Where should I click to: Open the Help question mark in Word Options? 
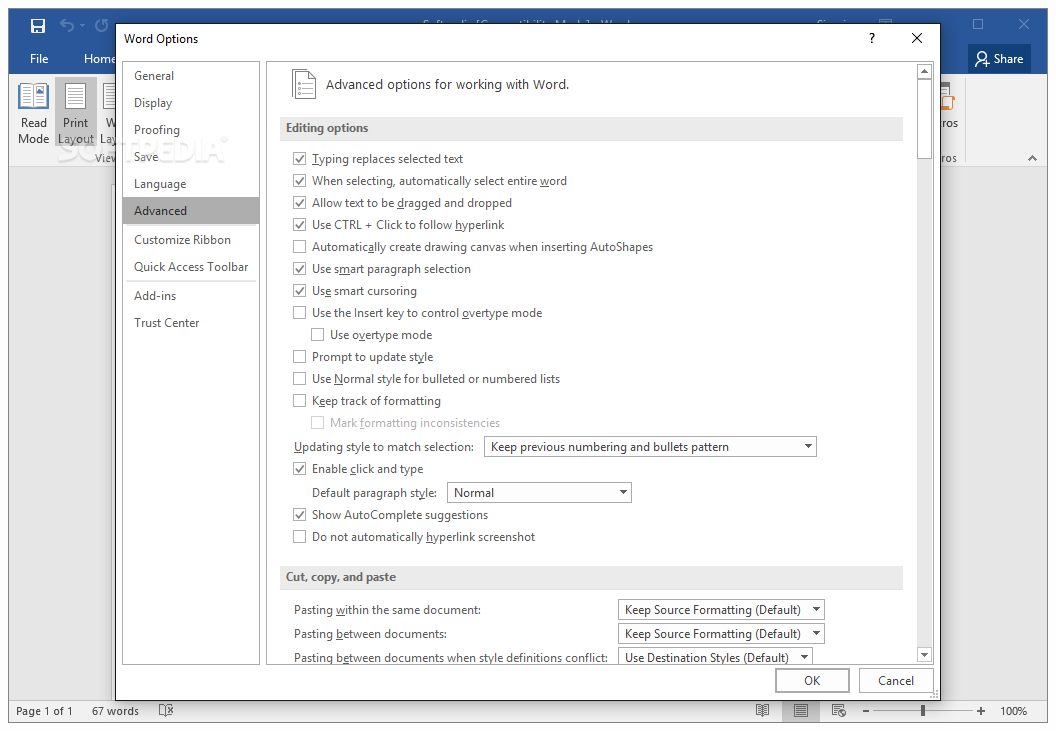[x=872, y=38]
